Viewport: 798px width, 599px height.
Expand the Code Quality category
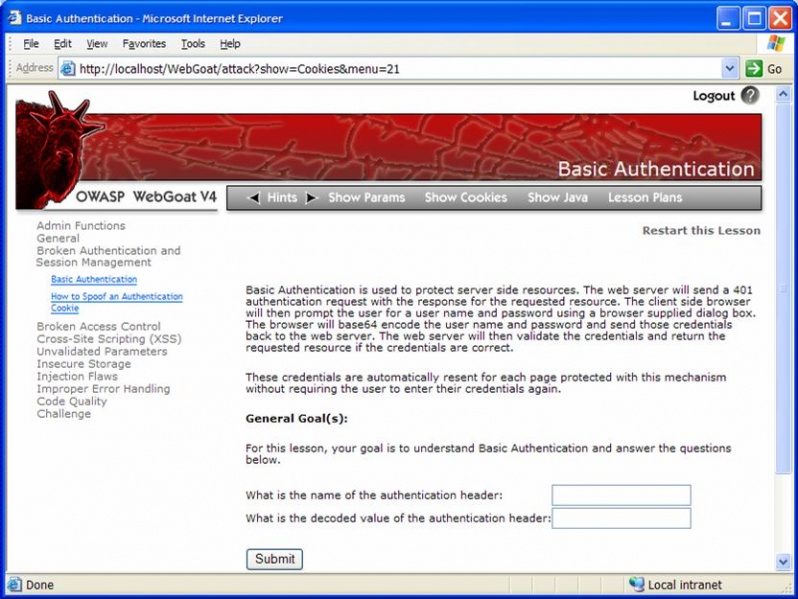pos(72,401)
